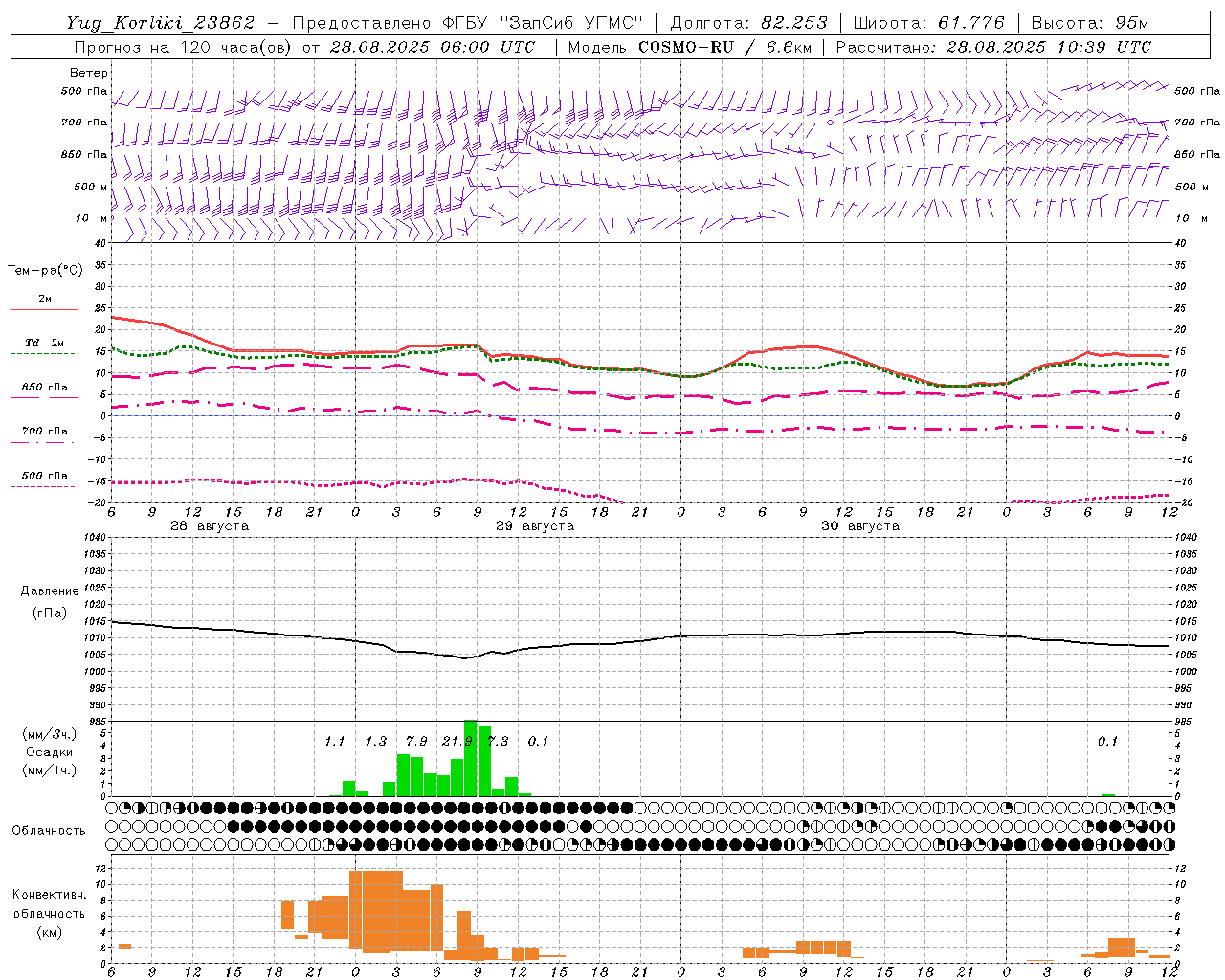
Task: Click the 30 августа date label
Action: (x=860, y=526)
